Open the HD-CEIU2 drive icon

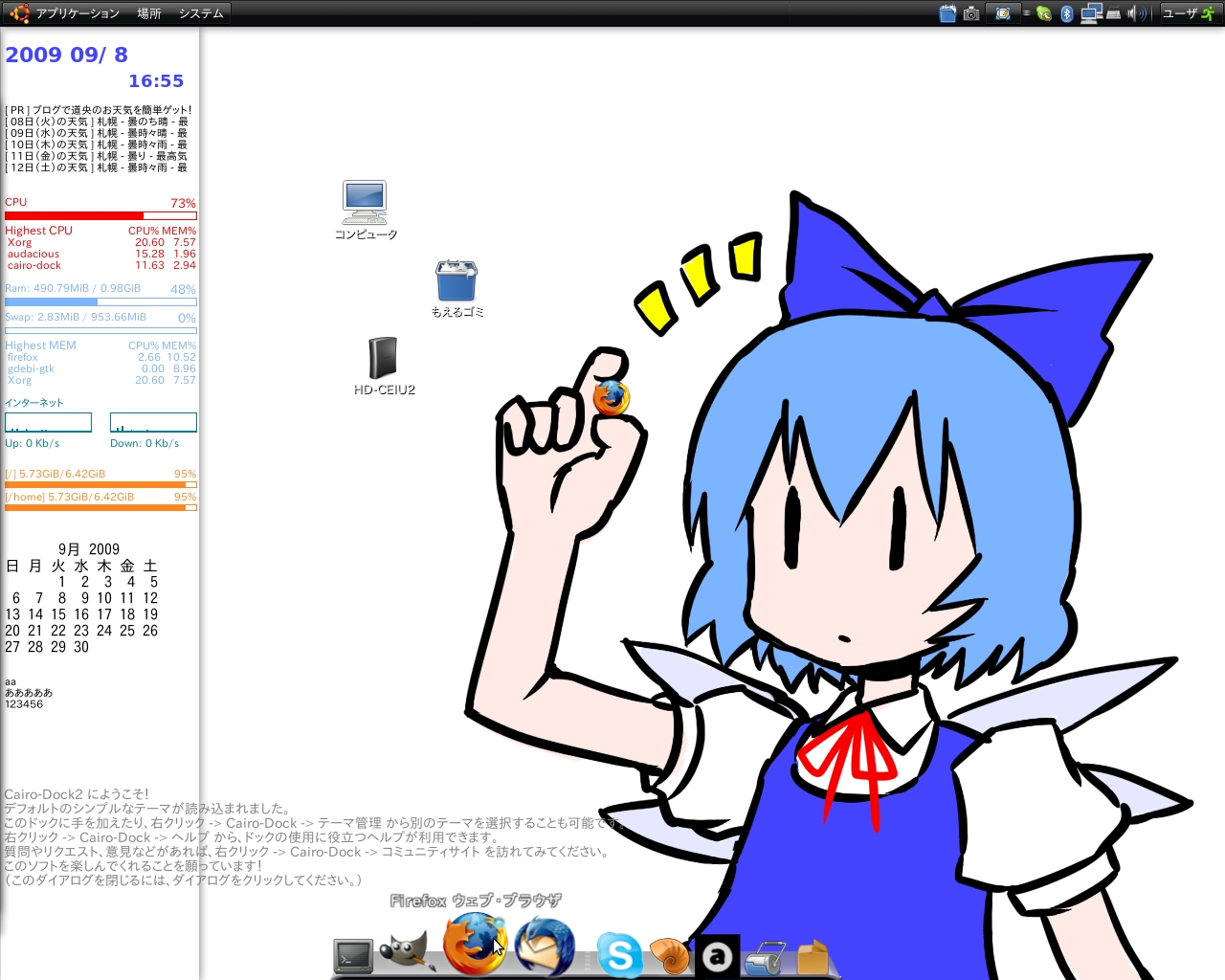[384, 367]
